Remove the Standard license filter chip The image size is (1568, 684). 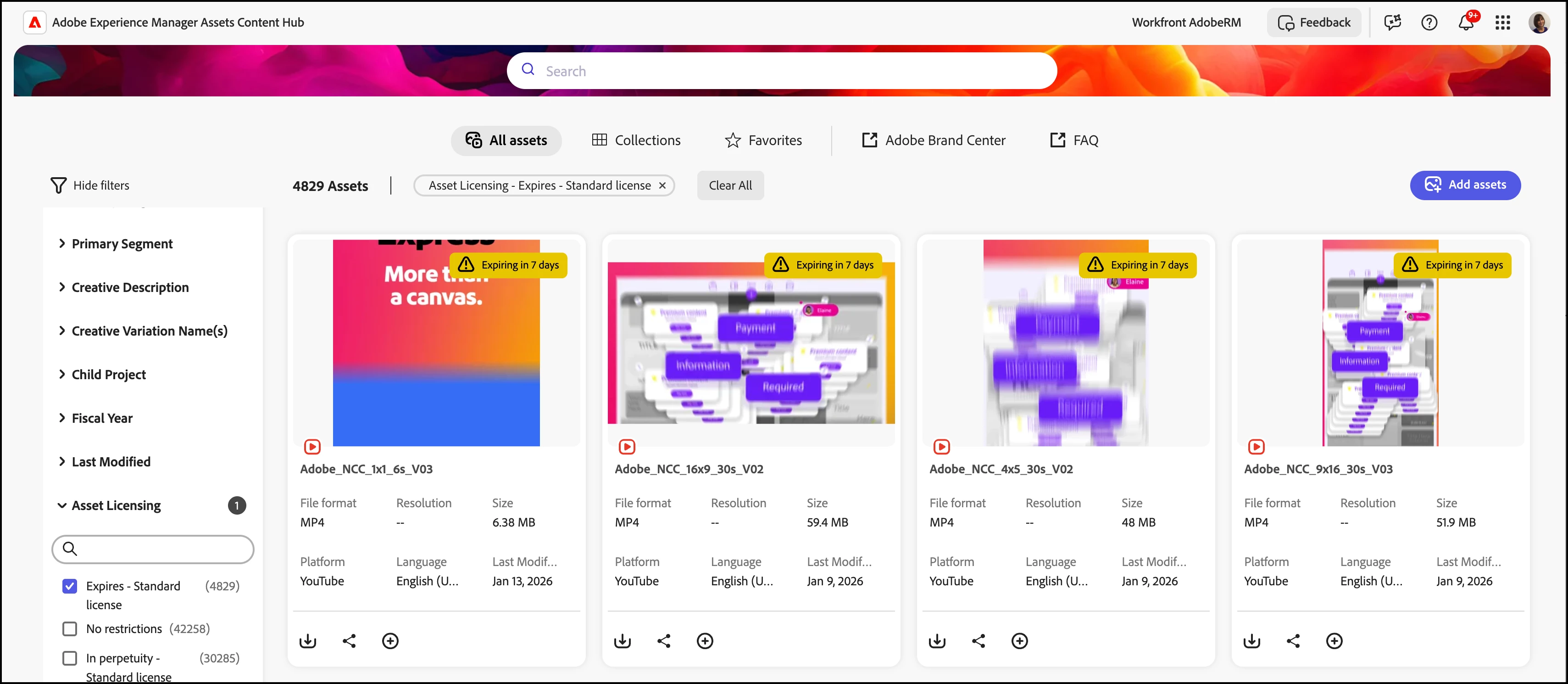[662, 186]
